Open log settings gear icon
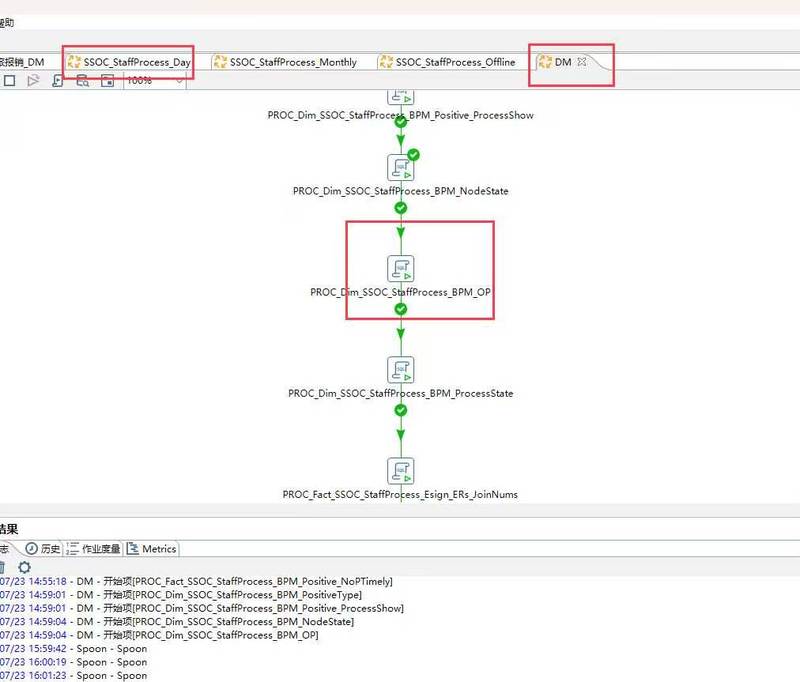Screen dimensions: 800x682 pos(24,567)
